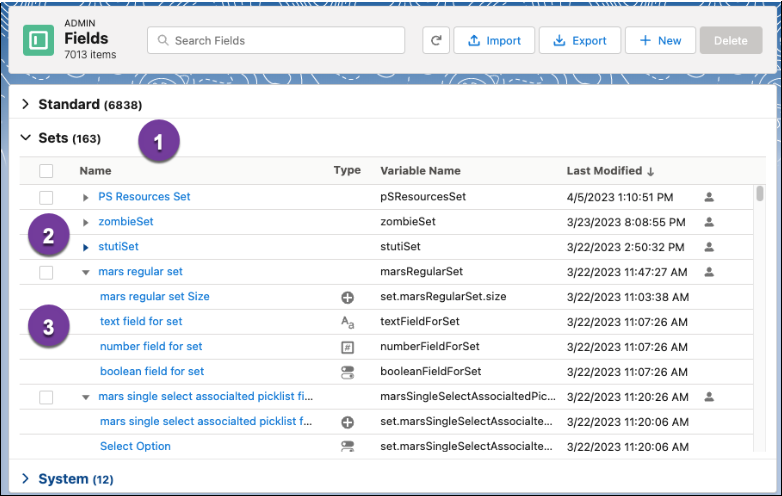
Task: Click user icon in mars single select associated row
Action: (709, 397)
